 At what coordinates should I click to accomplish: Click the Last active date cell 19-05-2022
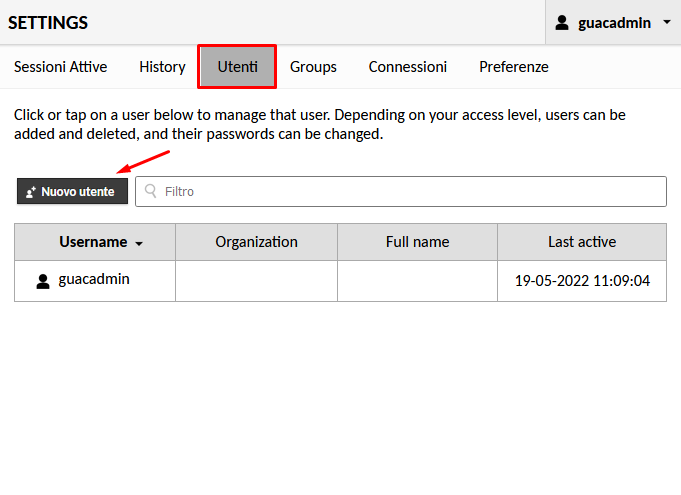(582, 281)
